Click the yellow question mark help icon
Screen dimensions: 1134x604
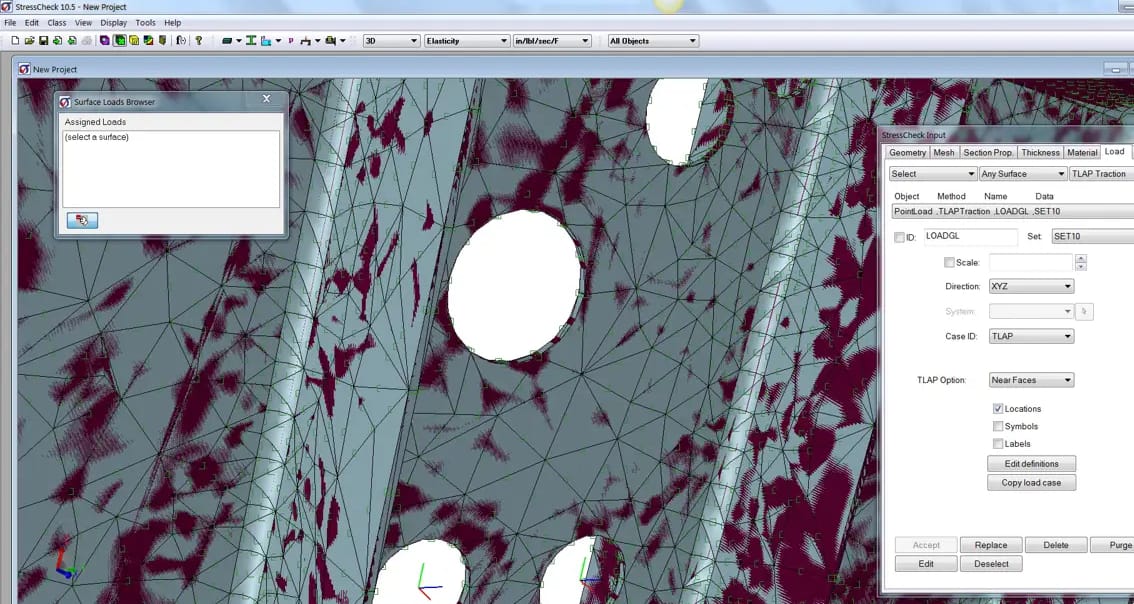(199, 41)
